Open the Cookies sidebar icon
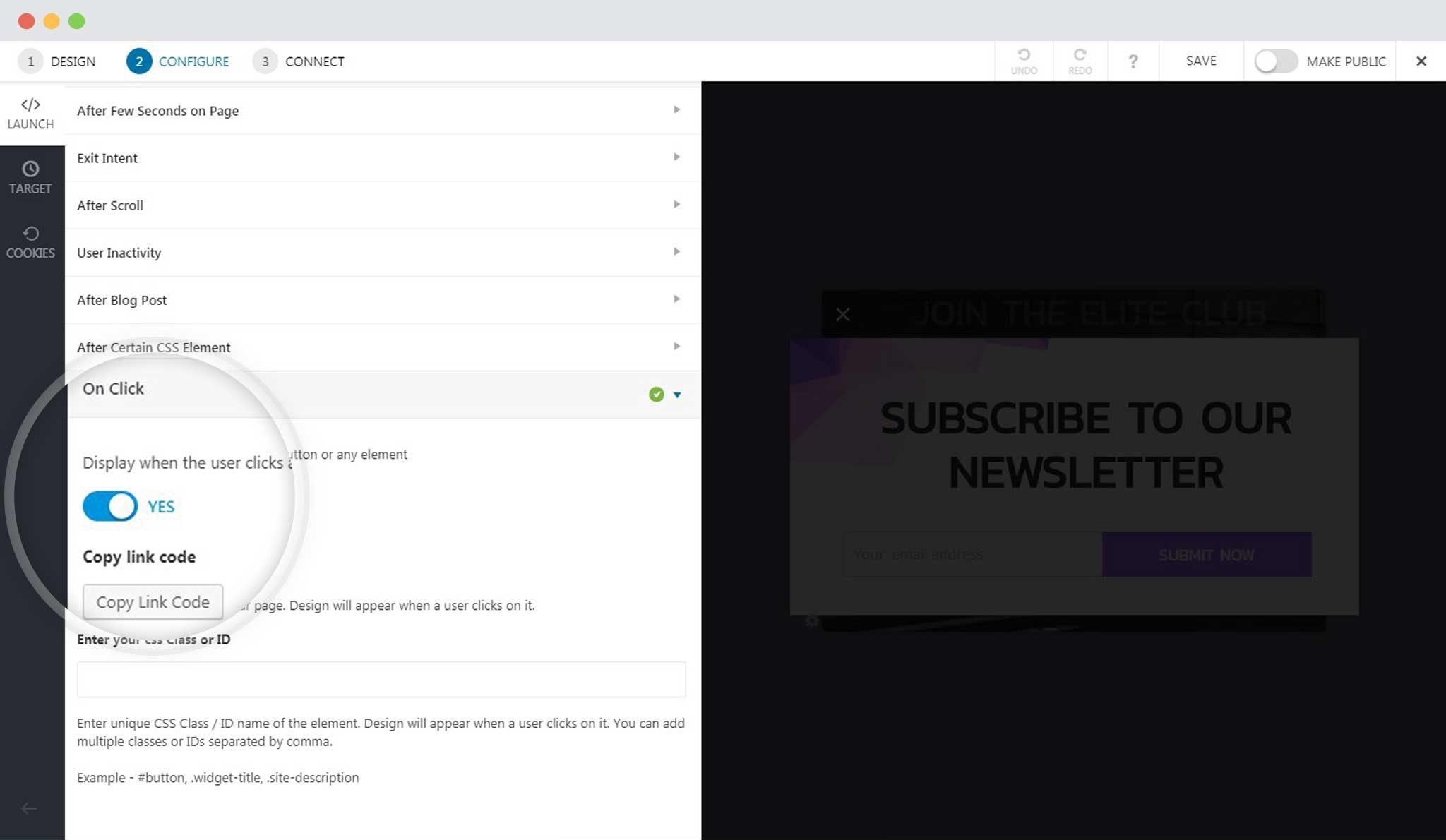 click(x=30, y=241)
